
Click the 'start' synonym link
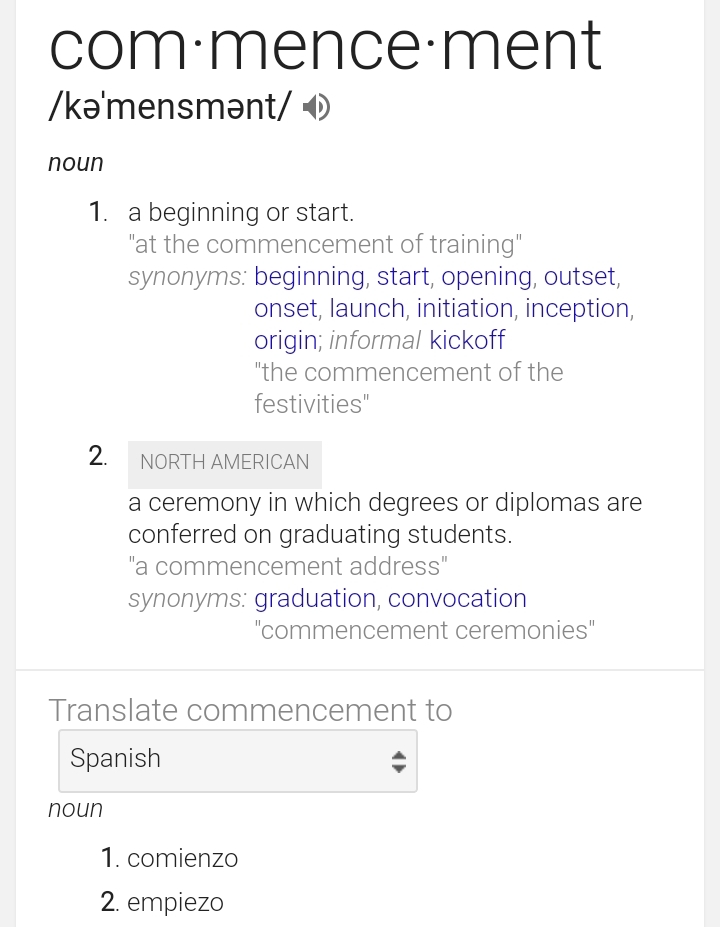tap(403, 276)
